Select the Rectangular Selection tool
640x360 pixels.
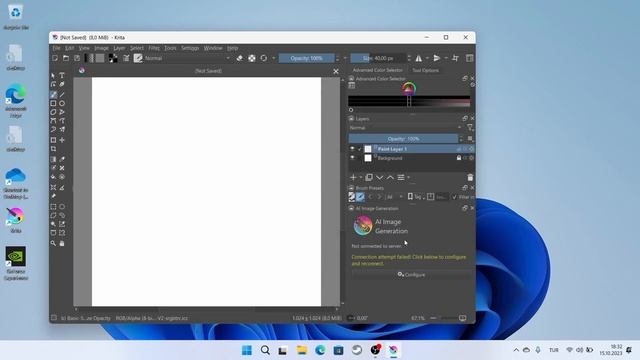click(x=53, y=207)
